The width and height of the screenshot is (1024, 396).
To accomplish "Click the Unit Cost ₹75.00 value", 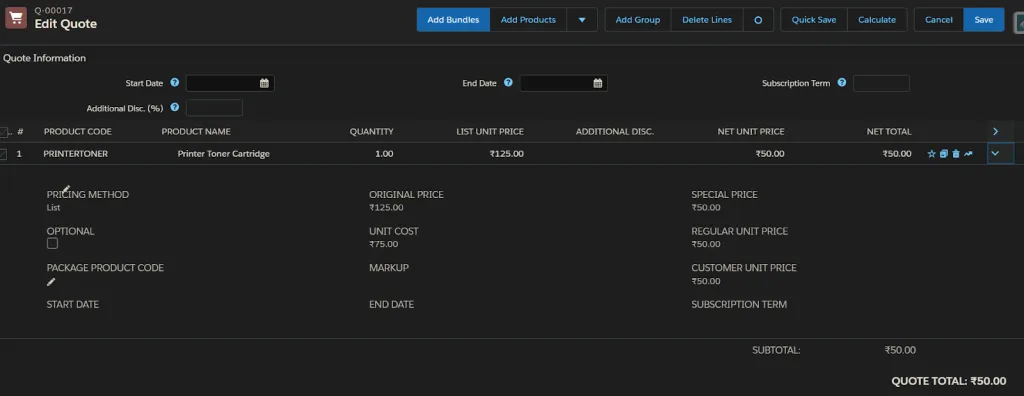I will point(383,244).
